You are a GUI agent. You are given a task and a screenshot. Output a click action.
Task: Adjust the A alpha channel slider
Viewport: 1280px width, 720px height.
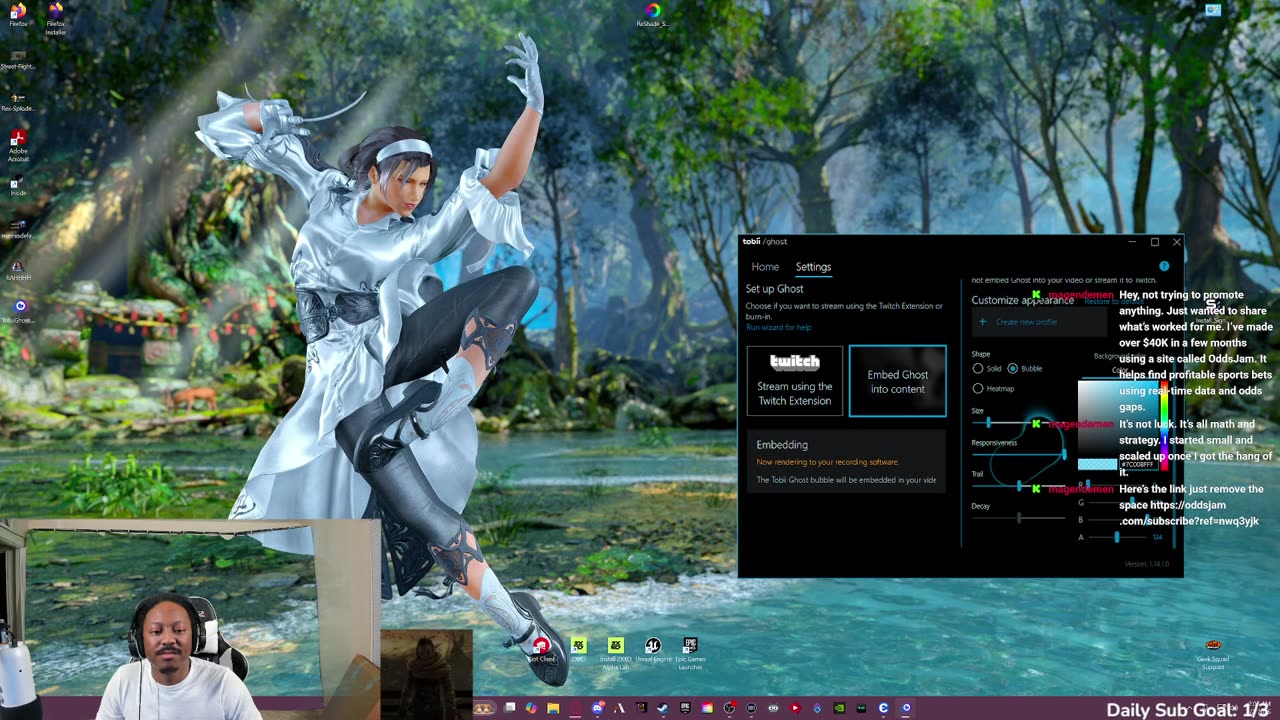(x=1118, y=537)
